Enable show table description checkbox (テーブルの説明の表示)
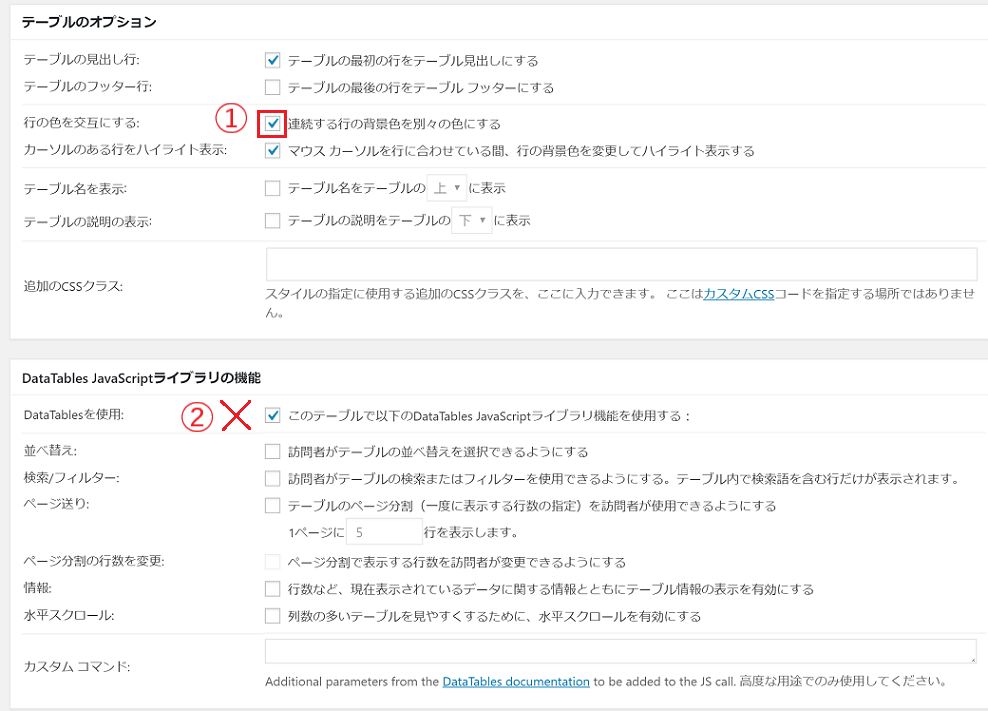Image resolution: width=988 pixels, height=711 pixels. 272,221
